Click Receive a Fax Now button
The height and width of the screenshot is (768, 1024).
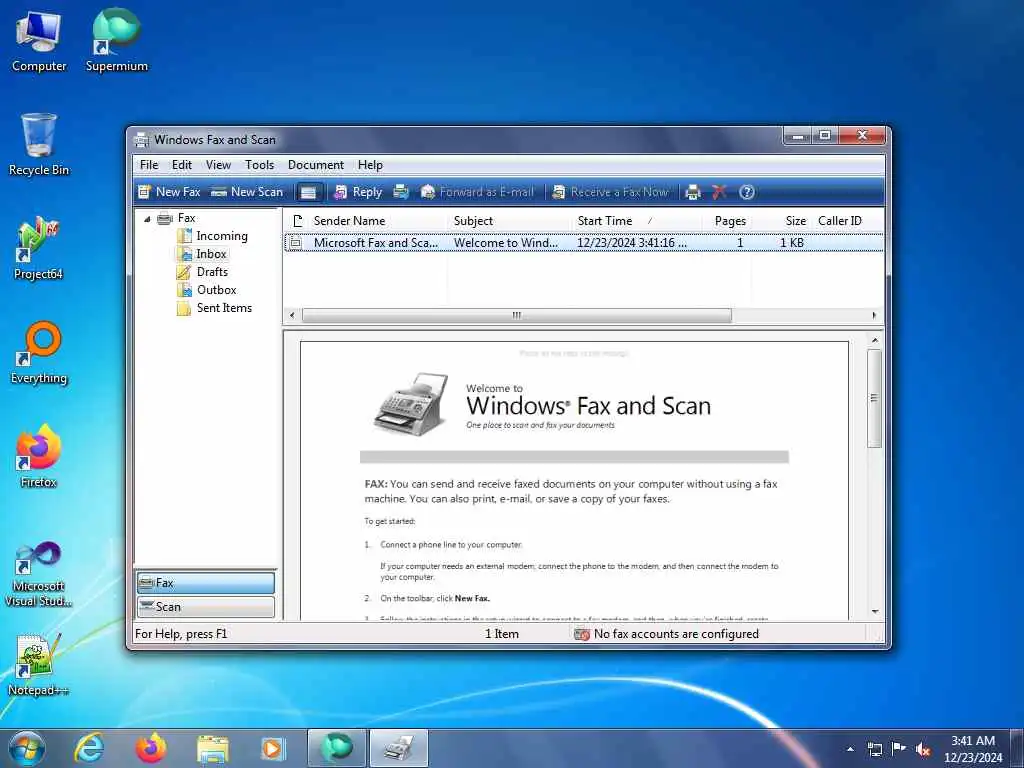pyautogui.click(x=610, y=192)
